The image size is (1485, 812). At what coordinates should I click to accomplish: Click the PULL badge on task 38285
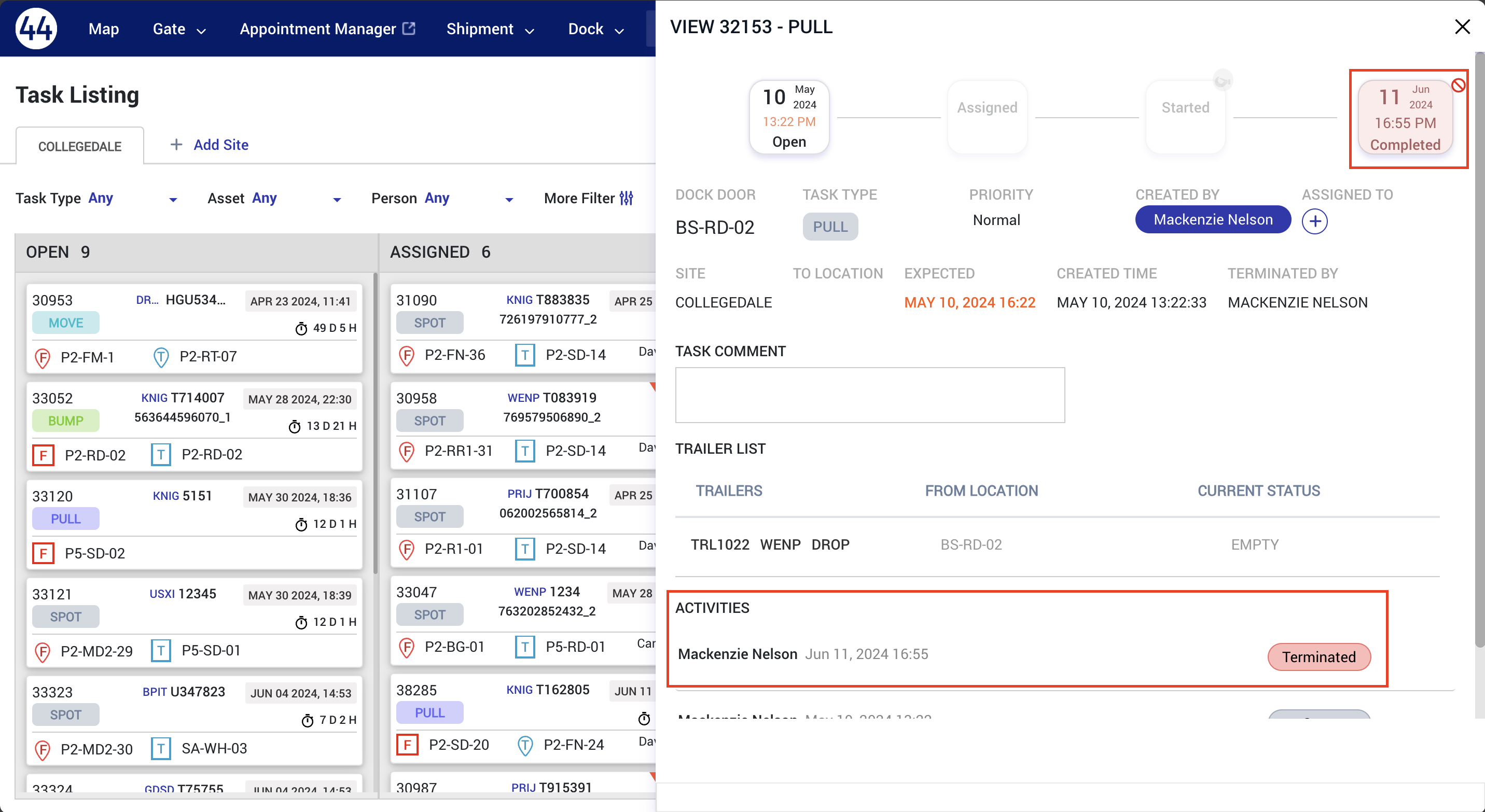[429, 713]
